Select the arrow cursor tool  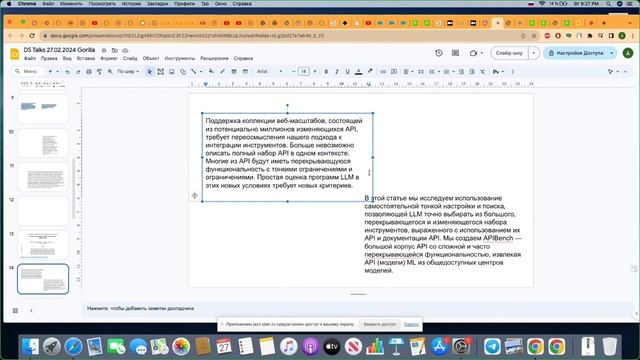point(149,71)
